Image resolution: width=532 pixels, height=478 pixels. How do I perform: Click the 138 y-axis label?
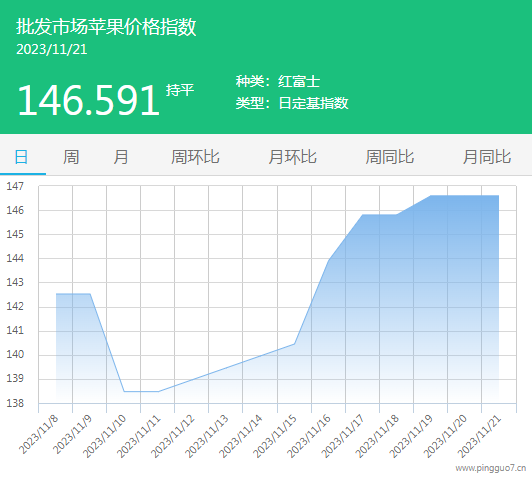click(x=15, y=403)
